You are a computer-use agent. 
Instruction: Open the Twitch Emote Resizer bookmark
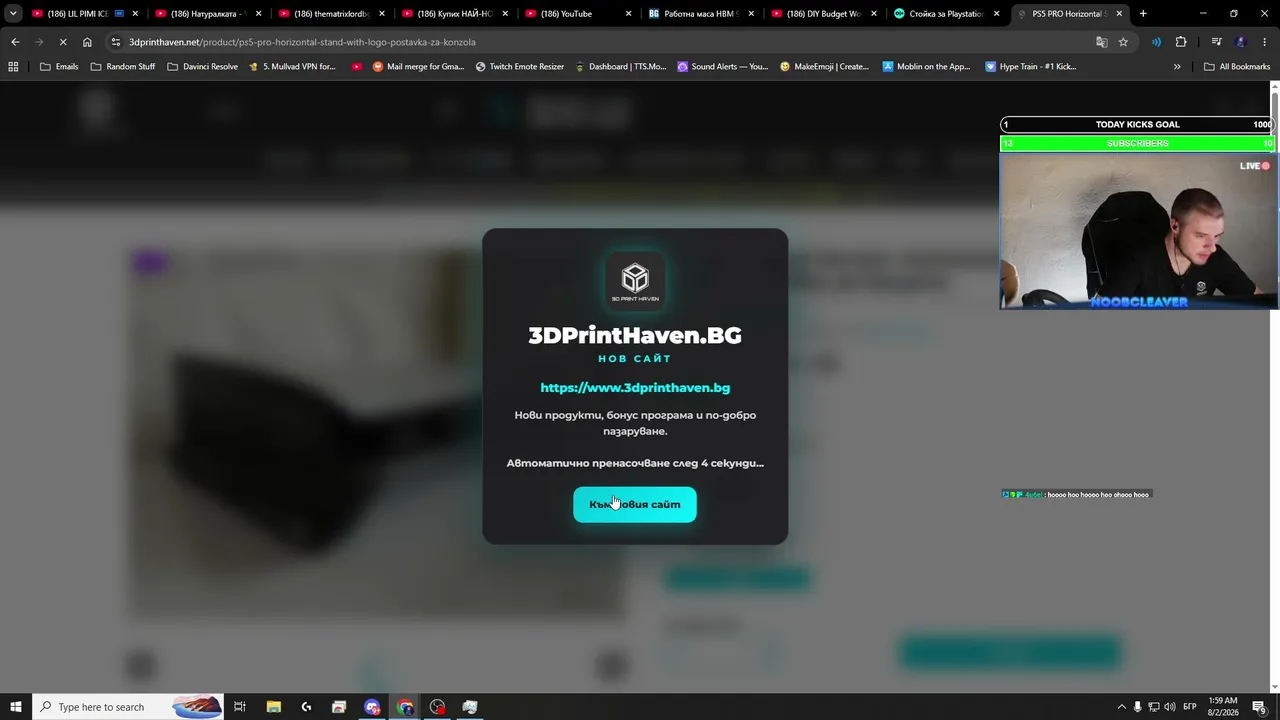click(520, 67)
